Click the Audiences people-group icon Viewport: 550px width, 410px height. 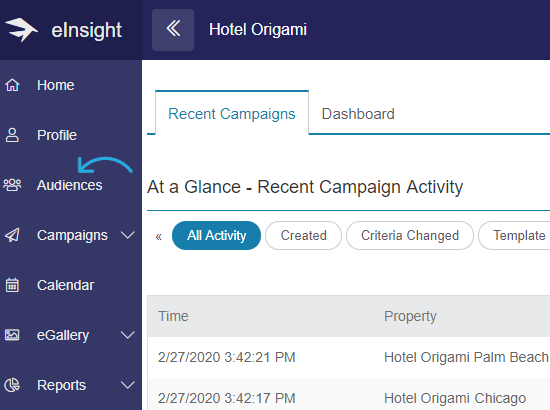(x=12, y=185)
